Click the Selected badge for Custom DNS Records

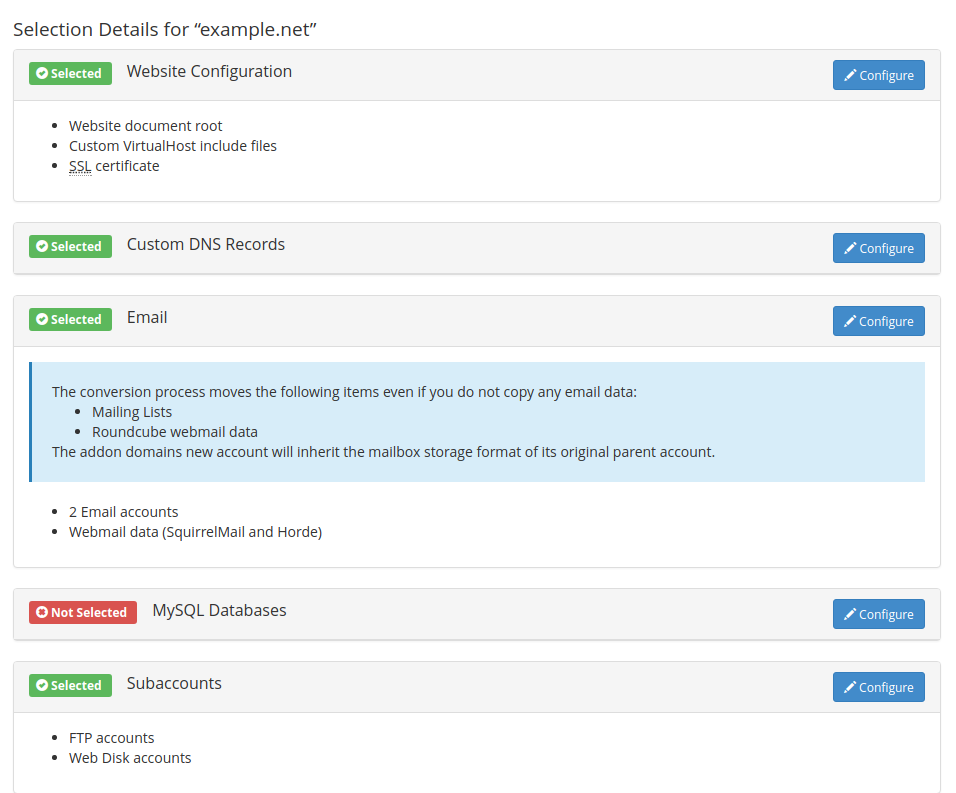click(x=70, y=246)
